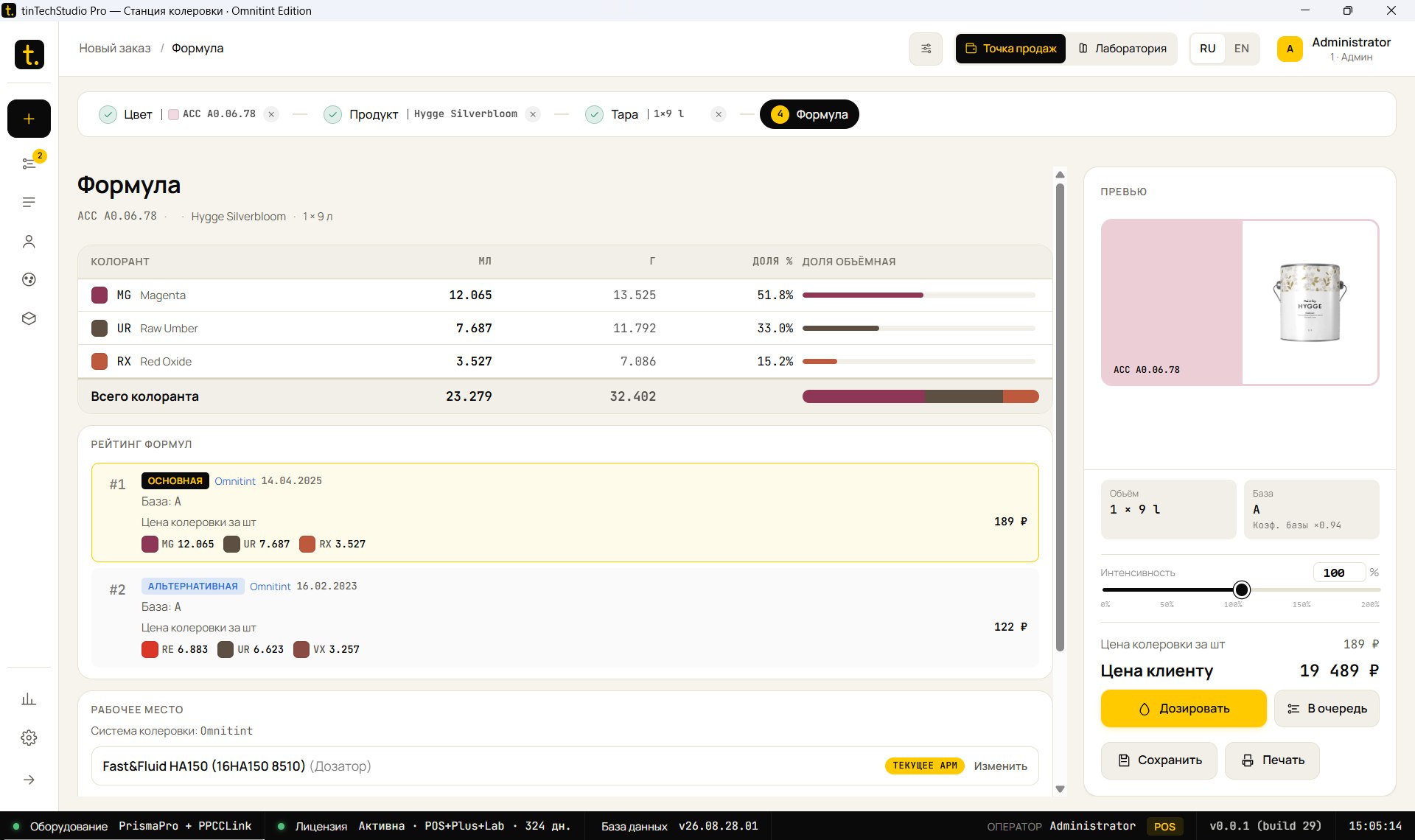Select EN language

pos(1242,49)
